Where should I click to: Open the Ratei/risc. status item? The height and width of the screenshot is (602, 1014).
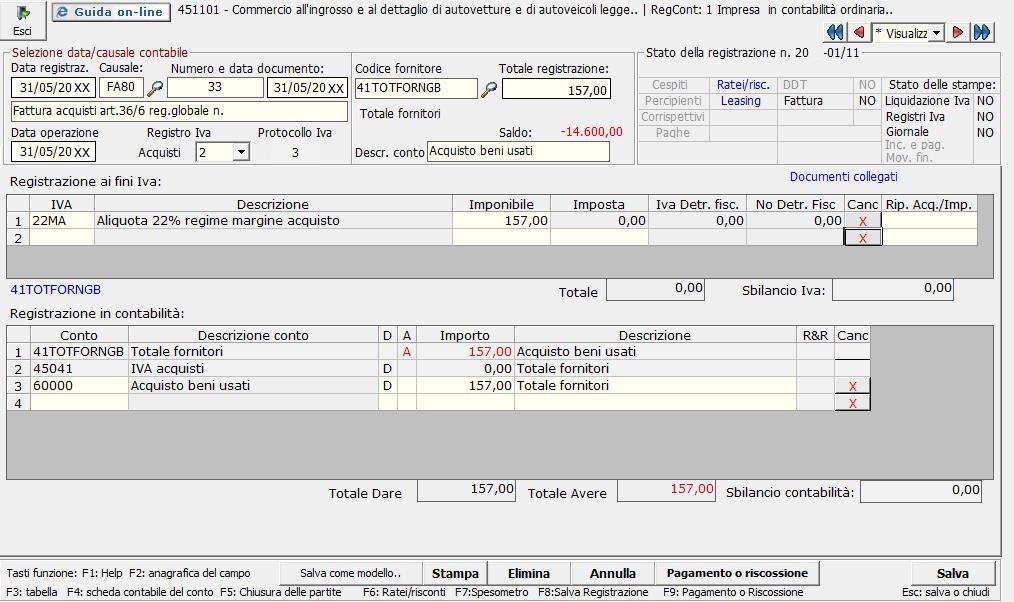pyautogui.click(x=743, y=85)
